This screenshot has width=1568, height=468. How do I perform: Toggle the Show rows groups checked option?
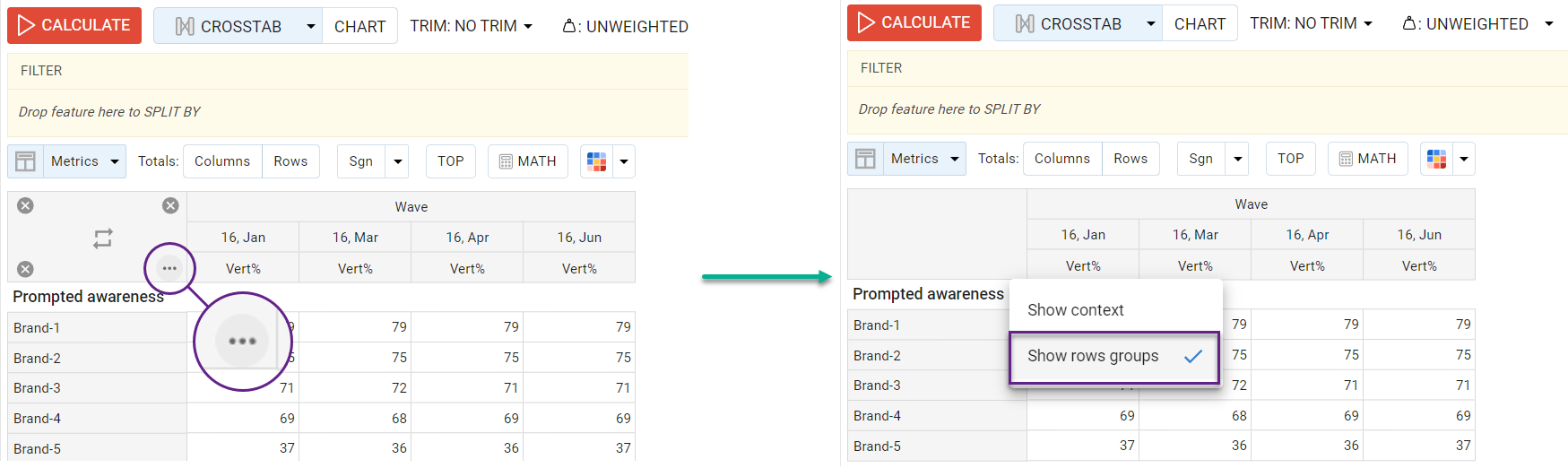click(1114, 357)
